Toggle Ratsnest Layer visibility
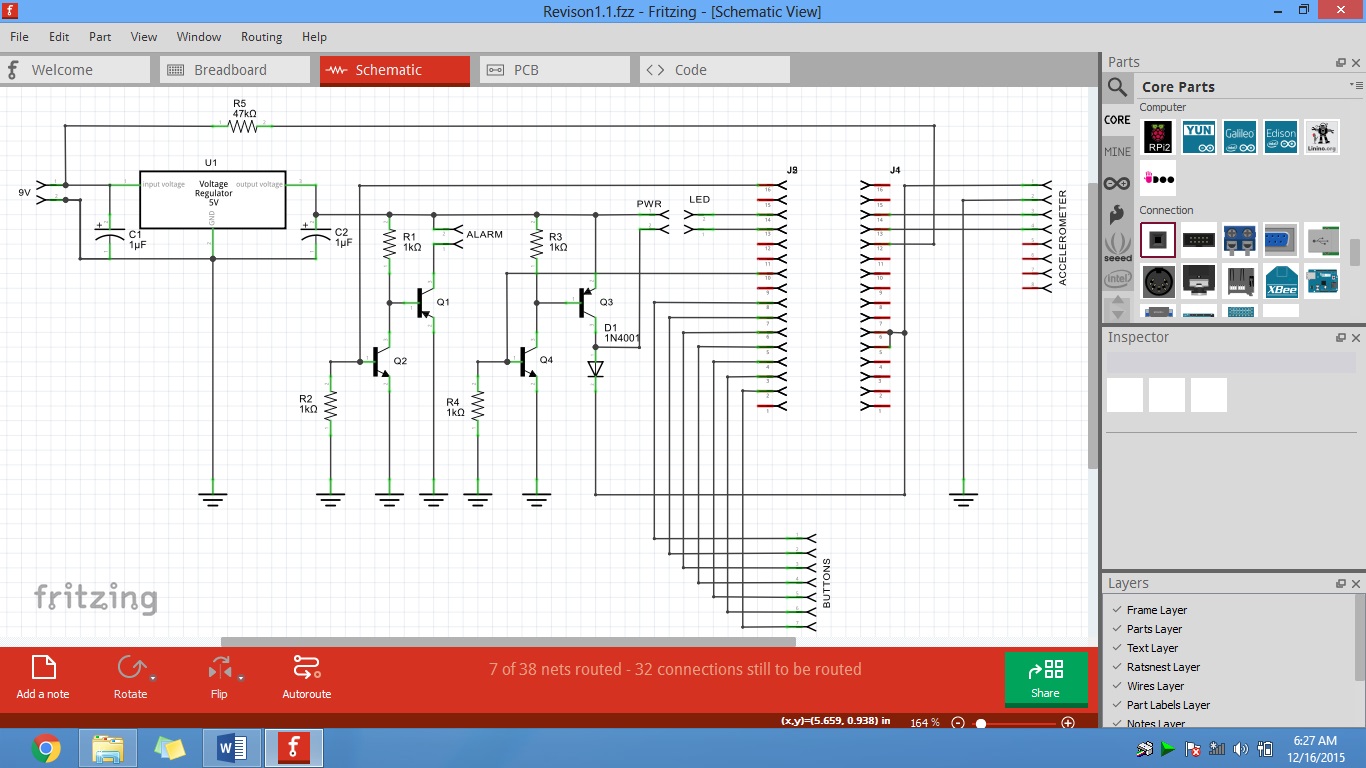1366x768 pixels. click(x=1117, y=667)
